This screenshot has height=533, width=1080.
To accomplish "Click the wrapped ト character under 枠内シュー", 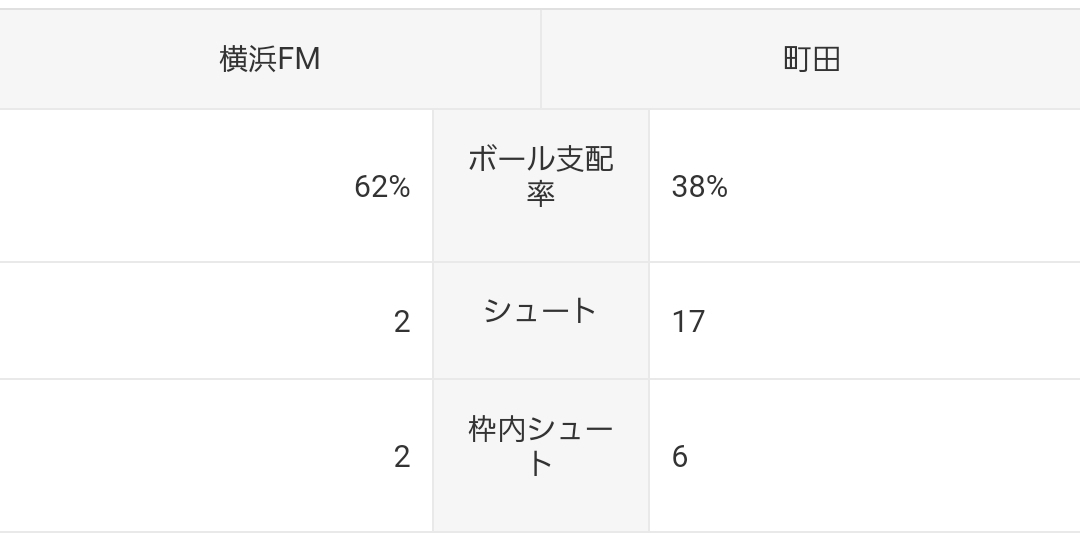I will pos(541,464).
